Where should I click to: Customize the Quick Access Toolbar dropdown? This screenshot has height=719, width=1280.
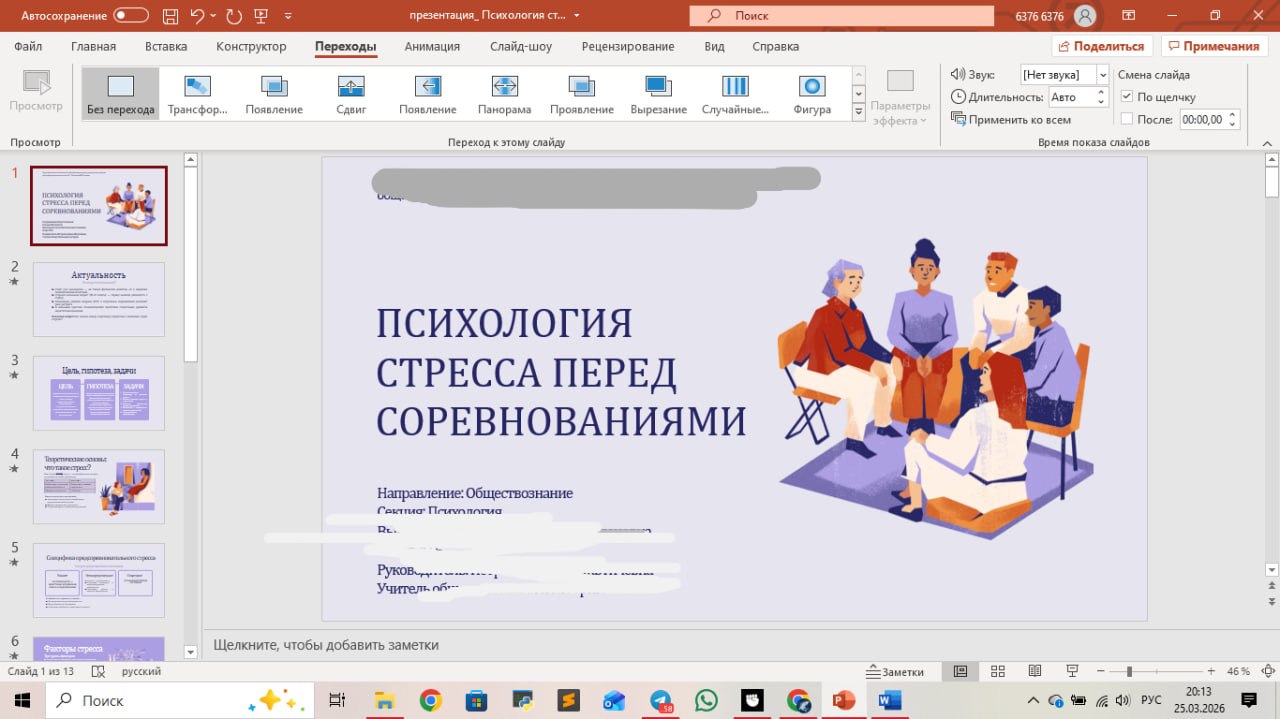click(289, 16)
